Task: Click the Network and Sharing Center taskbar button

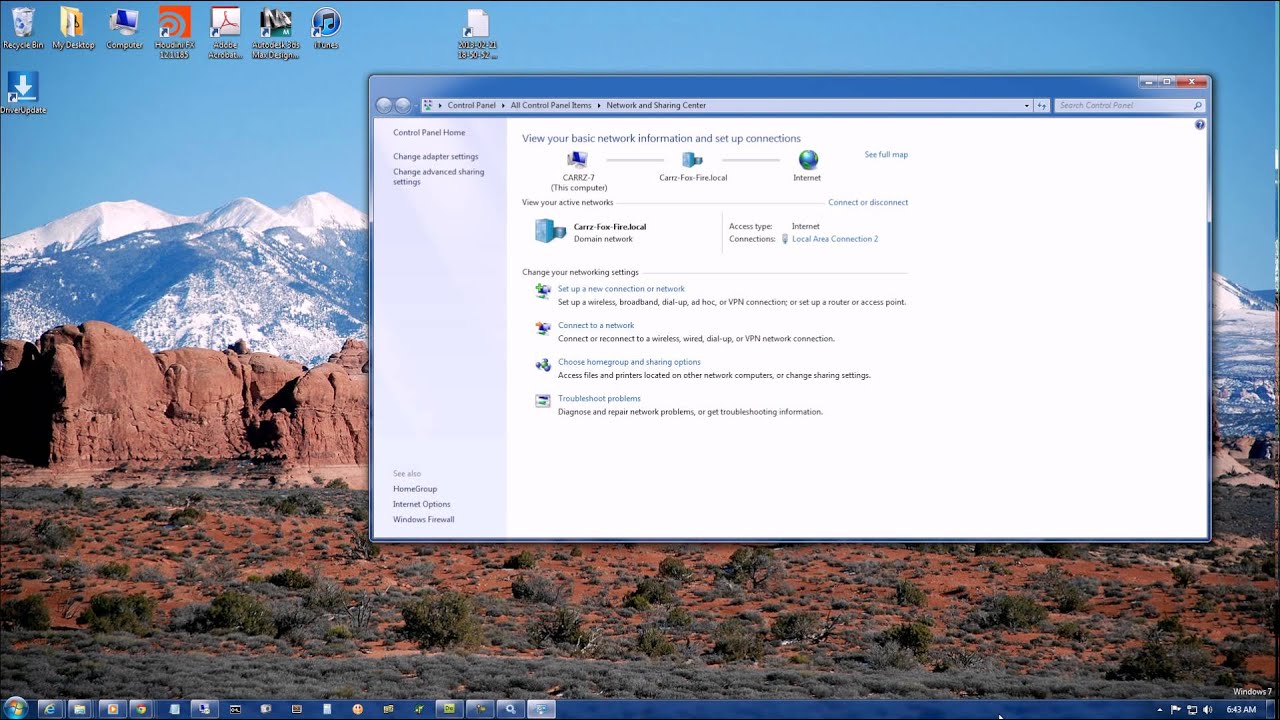Action: click(x=541, y=709)
